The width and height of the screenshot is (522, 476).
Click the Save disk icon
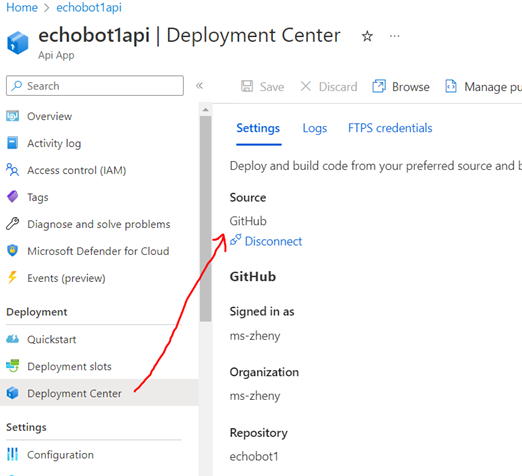tap(247, 86)
